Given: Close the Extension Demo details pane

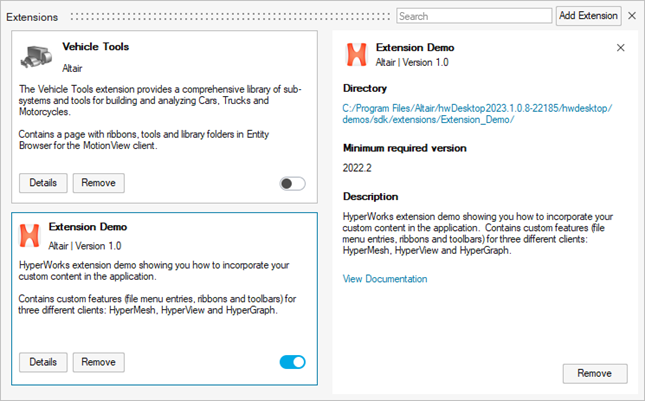Looking at the screenshot, I should pos(620,48).
